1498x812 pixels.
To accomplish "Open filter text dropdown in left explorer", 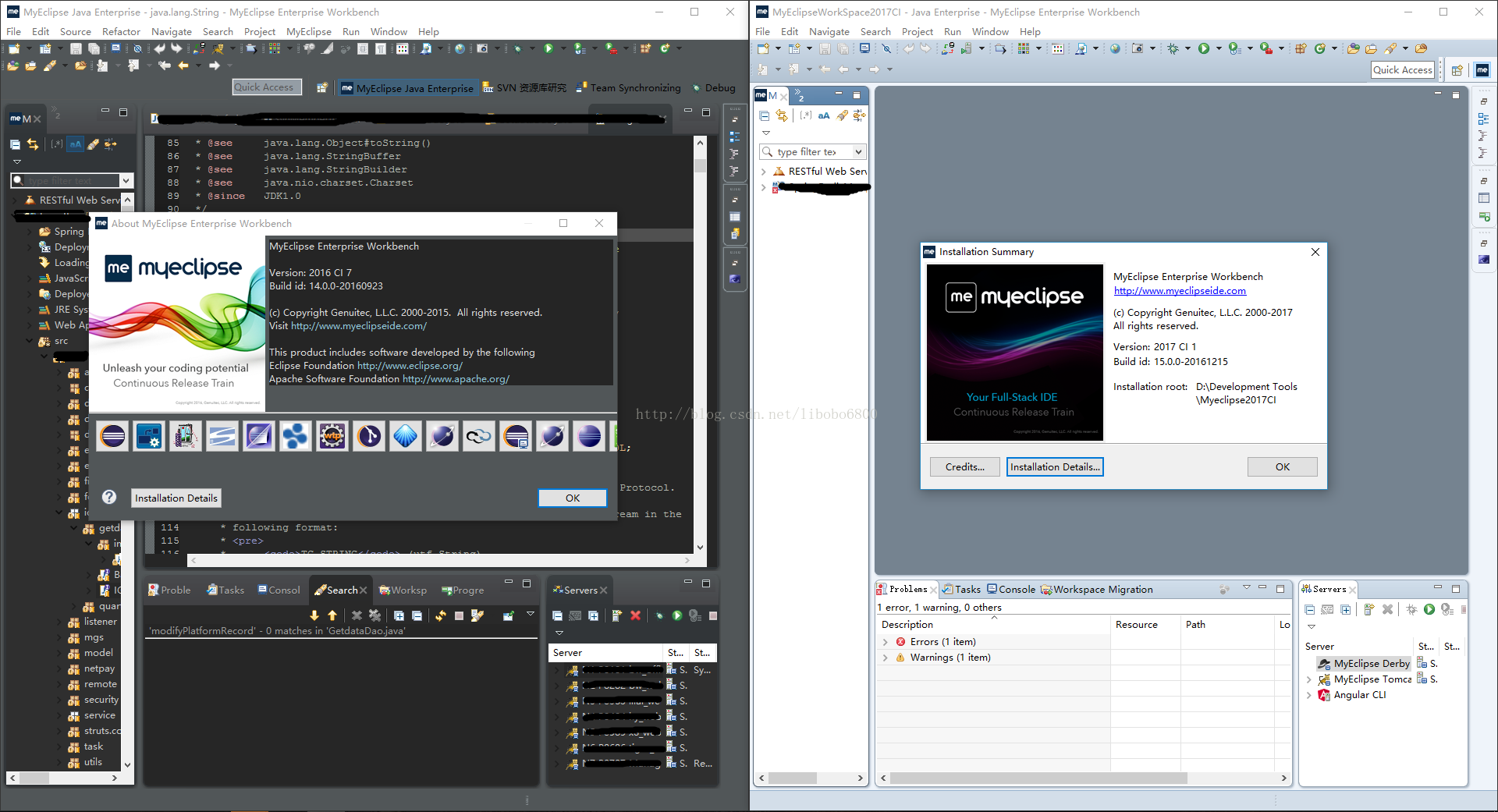I will [126, 181].
